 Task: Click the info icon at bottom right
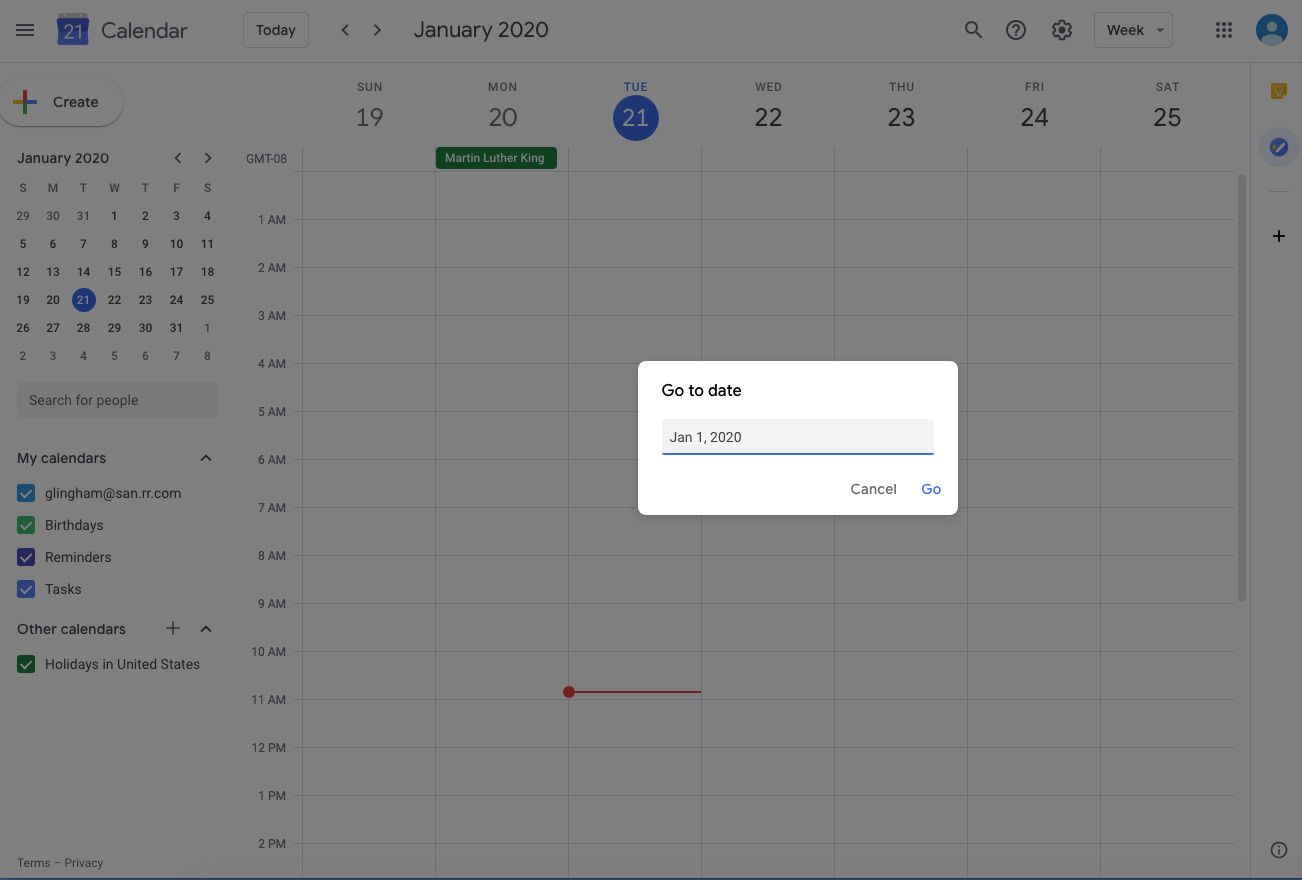point(1278,850)
